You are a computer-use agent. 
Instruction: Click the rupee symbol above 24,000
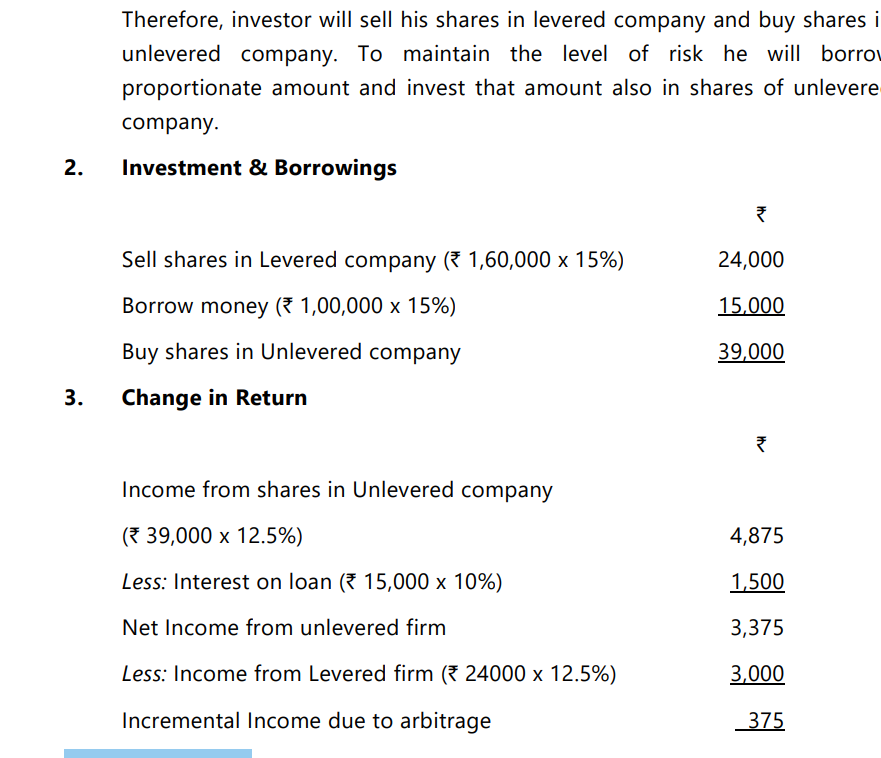[761, 214]
